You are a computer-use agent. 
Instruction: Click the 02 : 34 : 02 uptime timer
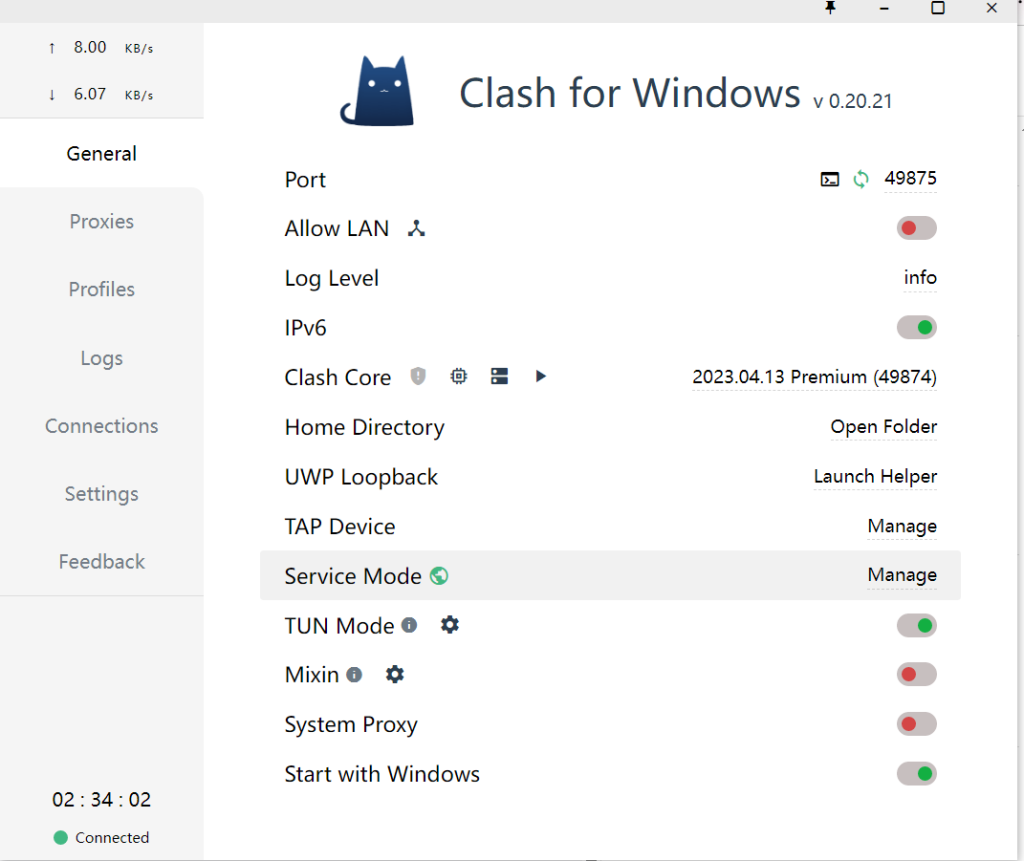pyautogui.click(x=102, y=800)
